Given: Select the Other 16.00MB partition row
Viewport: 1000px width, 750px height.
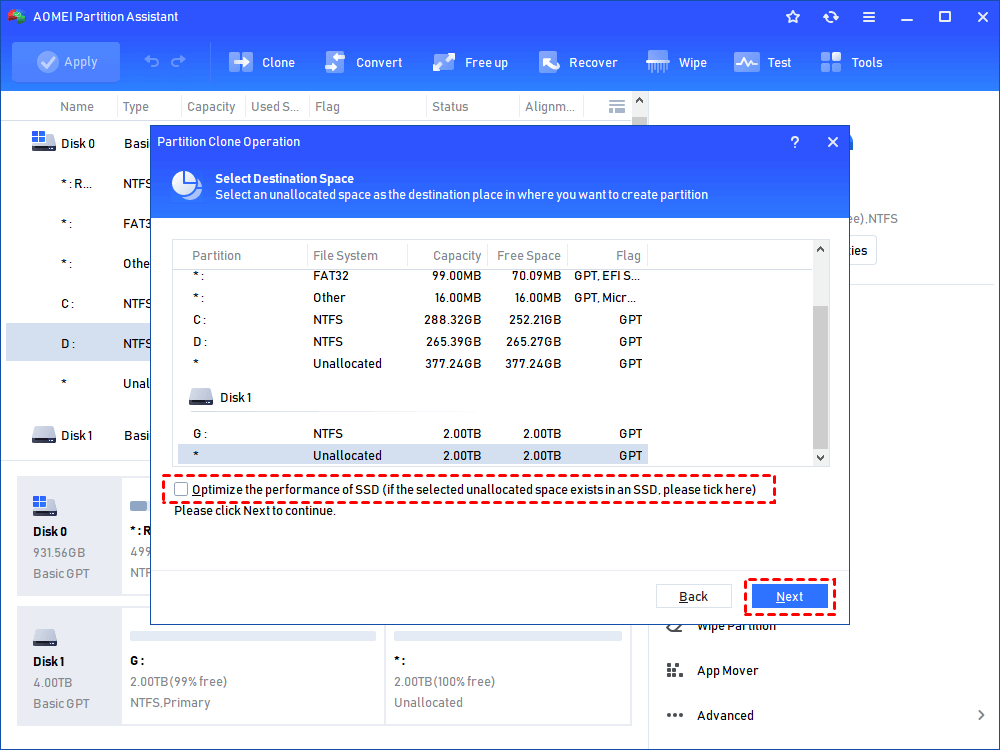Looking at the screenshot, I should click(413, 298).
